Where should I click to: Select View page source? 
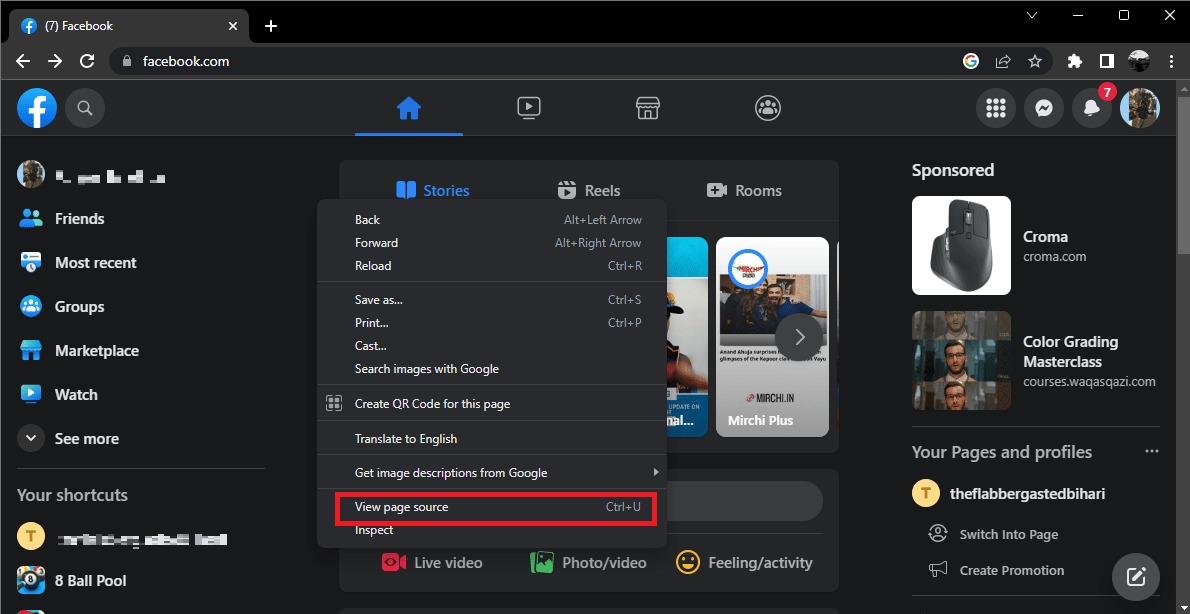click(x=492, y=507)
